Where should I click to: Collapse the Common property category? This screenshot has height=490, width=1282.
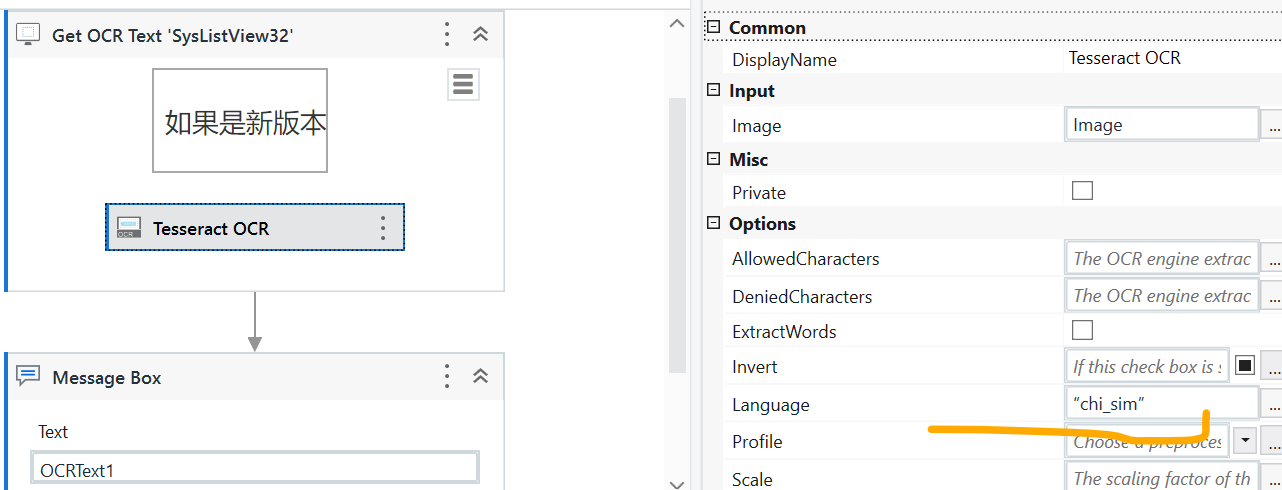(x=713, y=27)
